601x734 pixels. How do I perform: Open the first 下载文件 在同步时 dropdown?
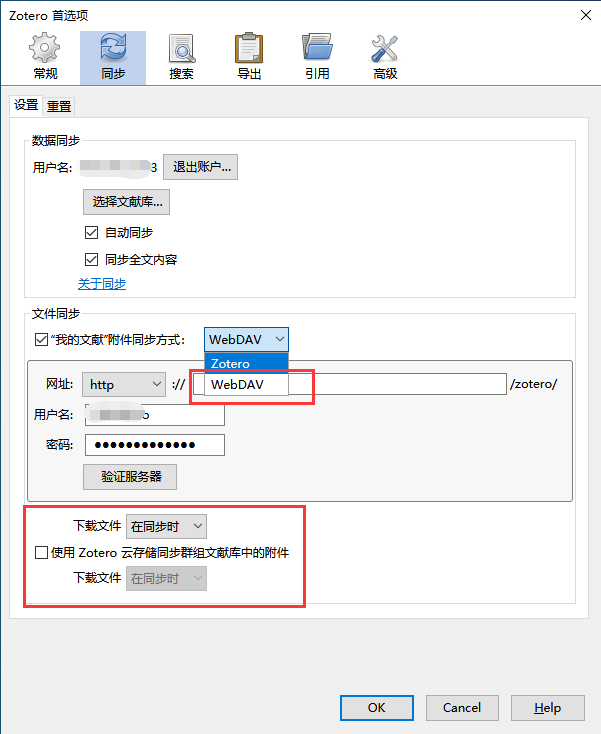click(x=166, y=527)
